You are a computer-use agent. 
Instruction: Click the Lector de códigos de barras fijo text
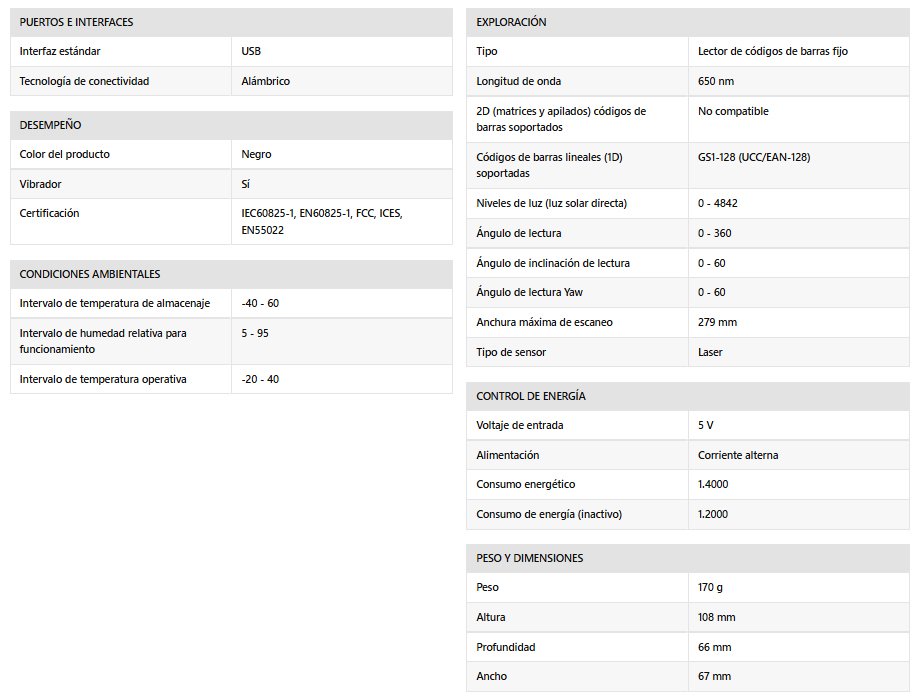[x=773, y=51]
